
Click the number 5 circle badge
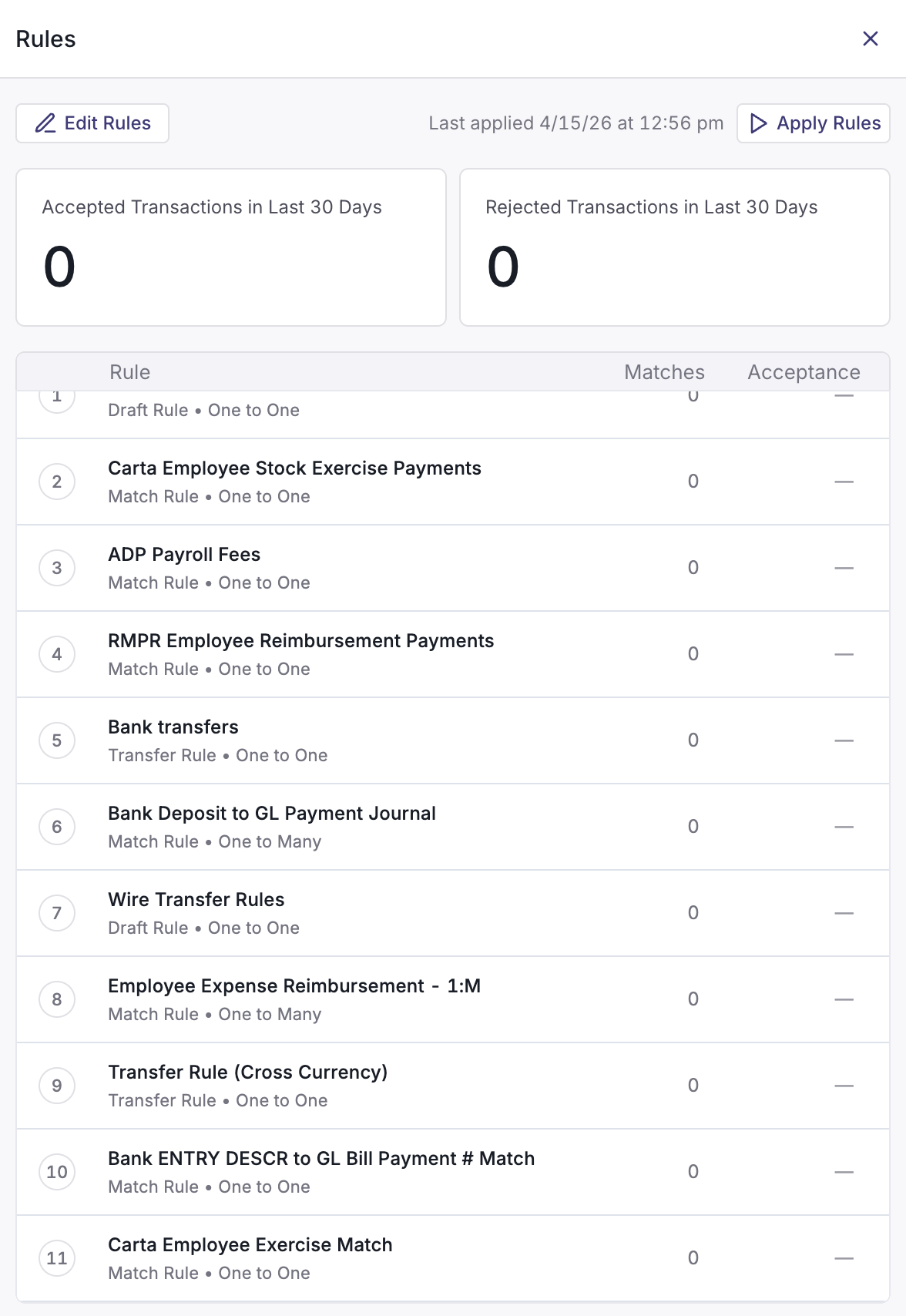click(x=57, y=740)
